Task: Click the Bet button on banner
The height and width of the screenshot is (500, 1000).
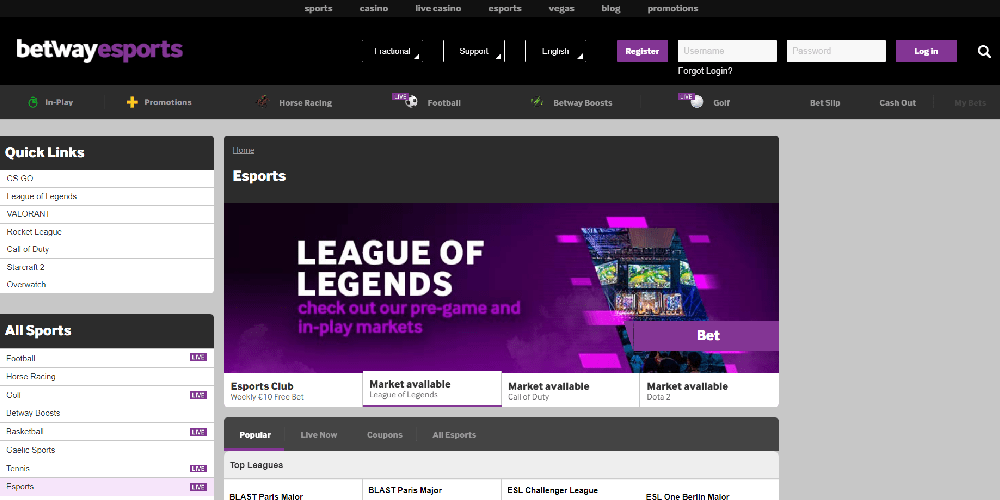Action: 707,336
